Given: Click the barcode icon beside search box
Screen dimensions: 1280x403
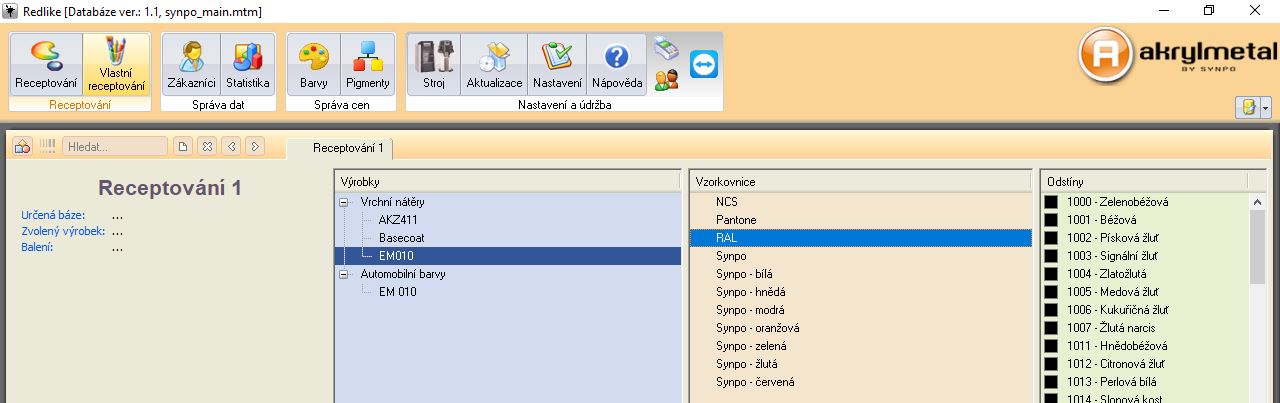Looking at the screenshot, I should coord(47,146).
